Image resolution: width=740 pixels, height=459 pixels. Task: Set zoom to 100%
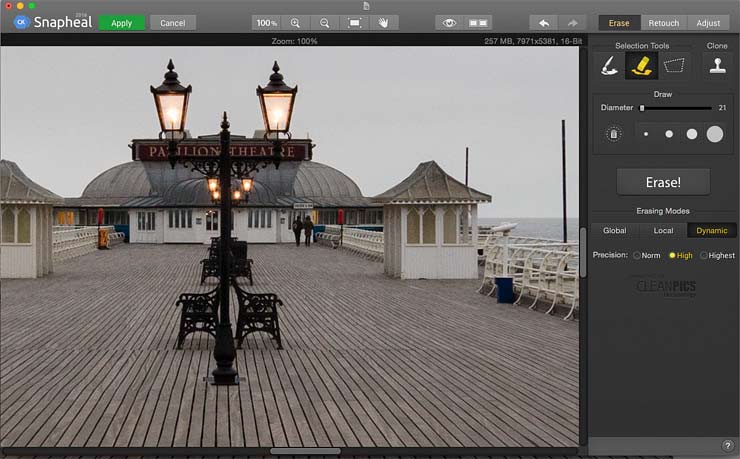(x=267, y=23)
